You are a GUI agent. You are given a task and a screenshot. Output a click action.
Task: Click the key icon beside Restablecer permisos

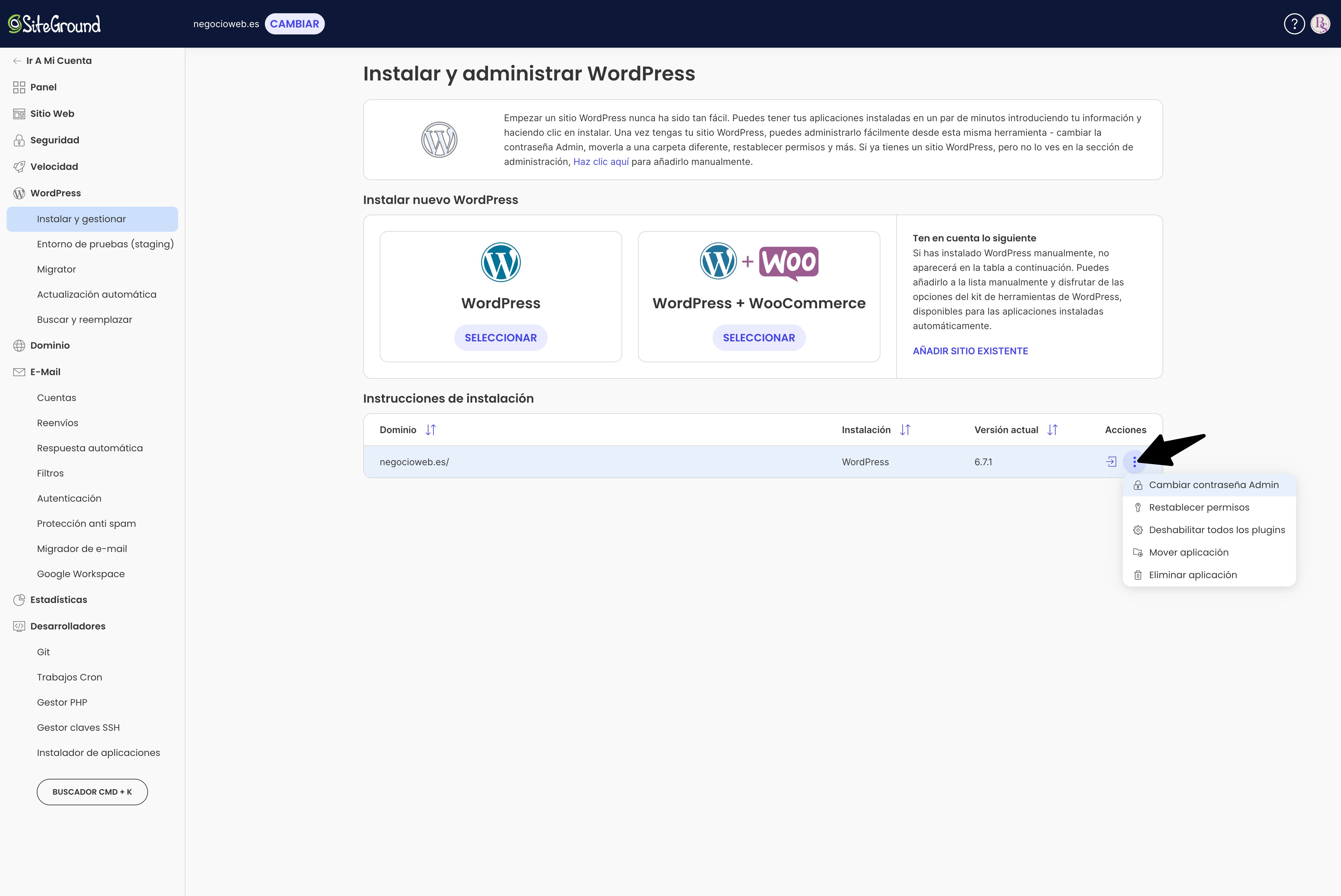pos(1138,507)
